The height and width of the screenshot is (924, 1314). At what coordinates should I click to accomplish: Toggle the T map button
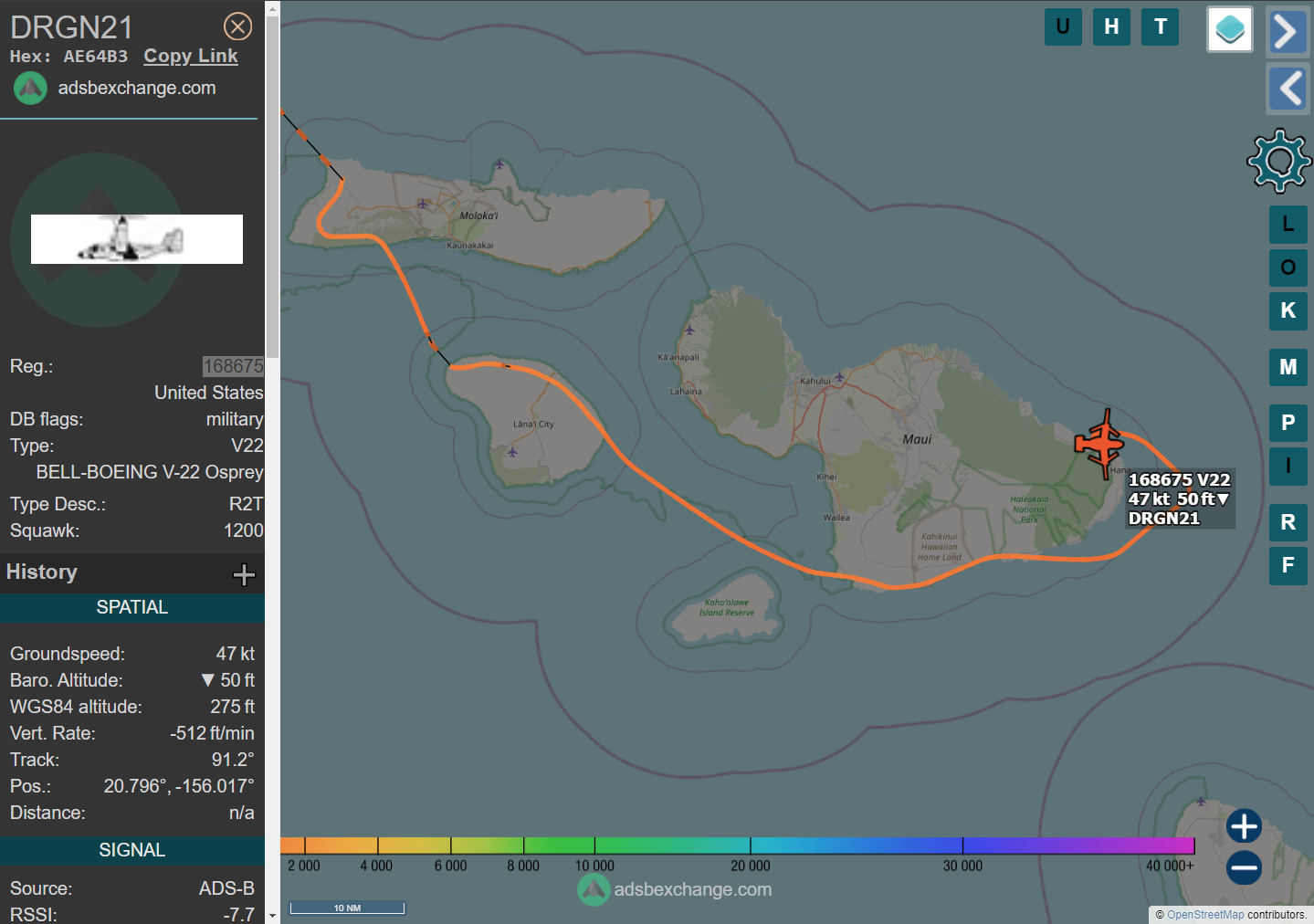click(1161, 26)
